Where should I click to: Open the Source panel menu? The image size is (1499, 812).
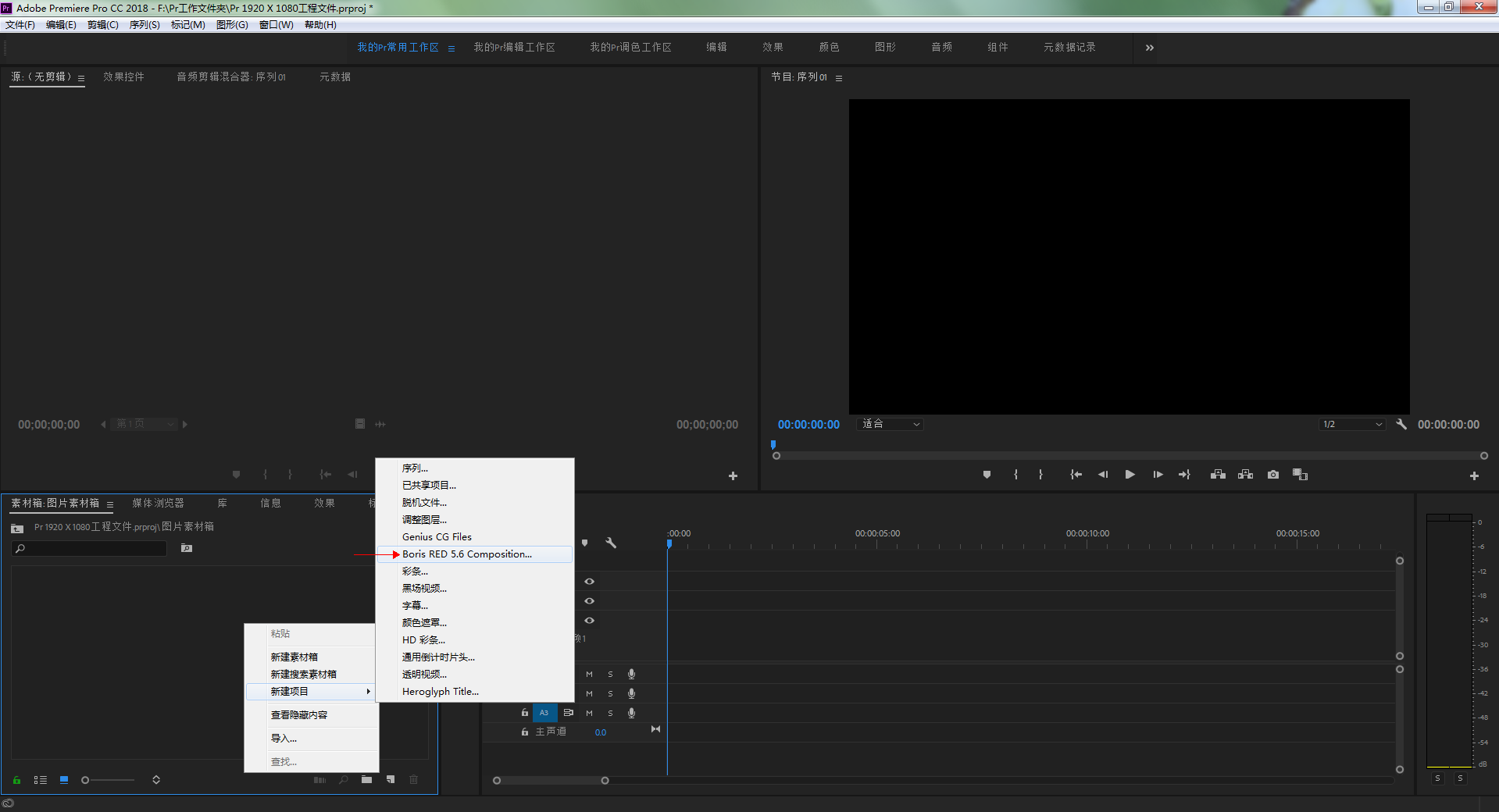click(81, 78)
